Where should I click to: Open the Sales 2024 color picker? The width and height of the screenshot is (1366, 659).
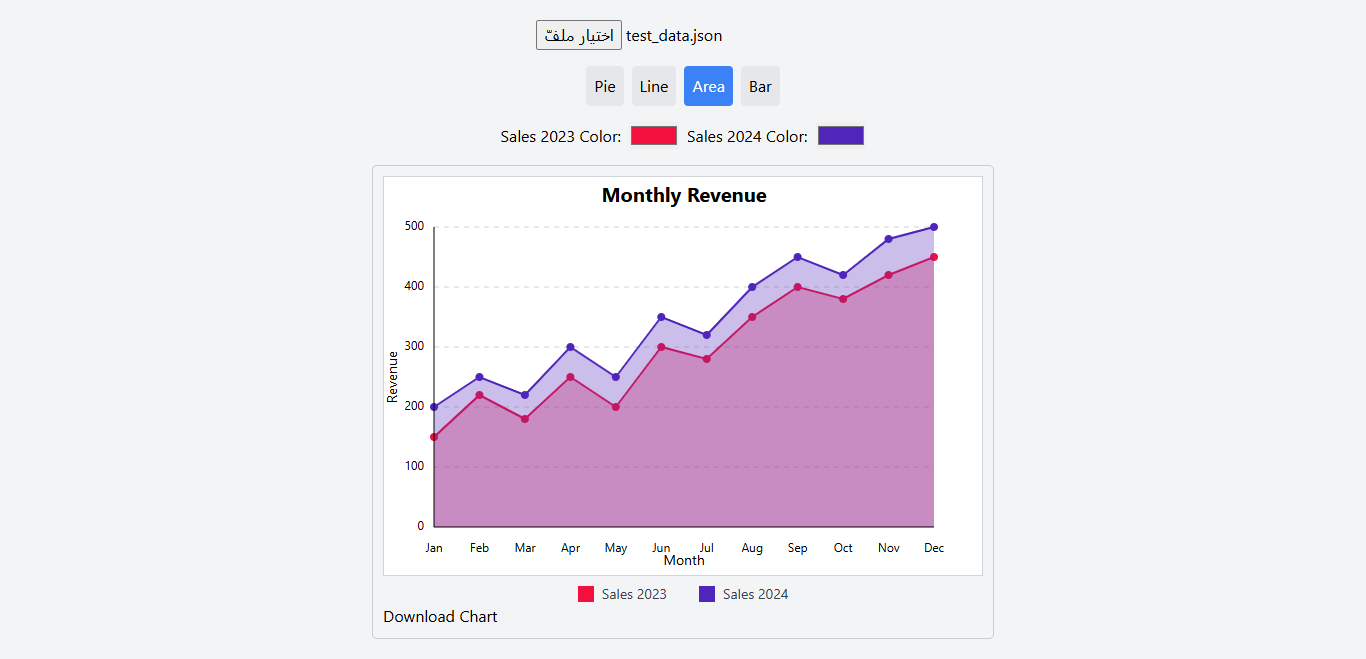[x=840, y=136]
